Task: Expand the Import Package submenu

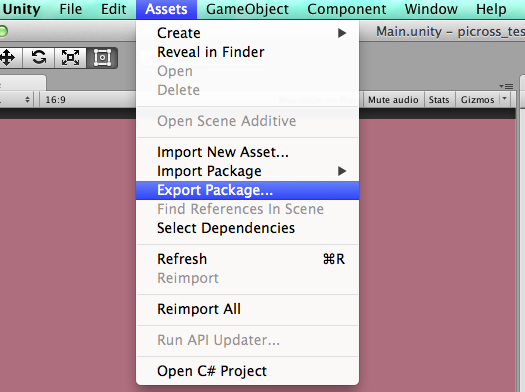Action: (247, 171)
